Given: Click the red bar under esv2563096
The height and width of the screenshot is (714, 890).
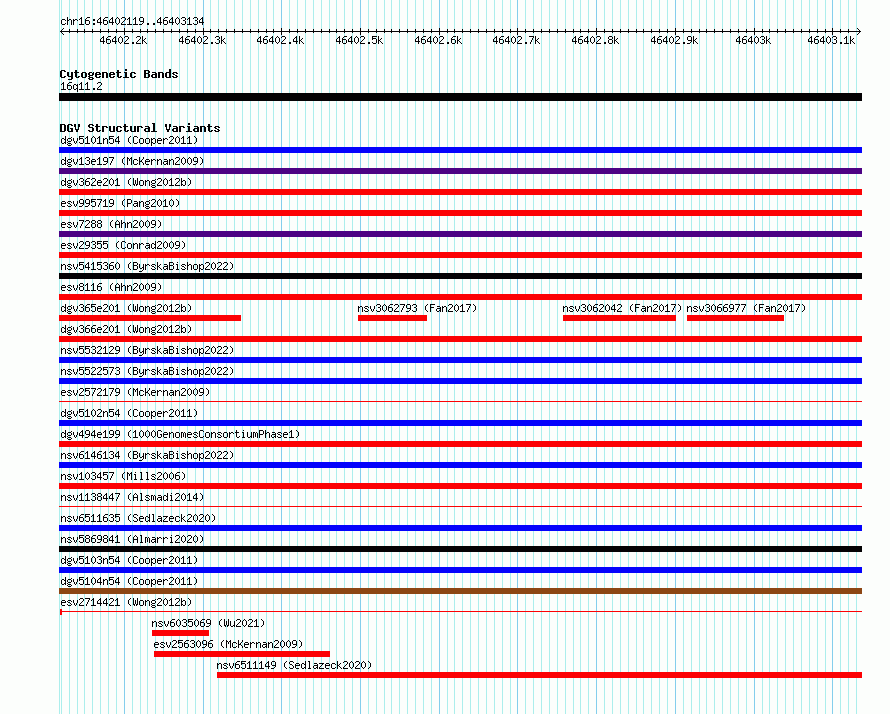Looking at the screenshot, I should (x=242, y=654).
